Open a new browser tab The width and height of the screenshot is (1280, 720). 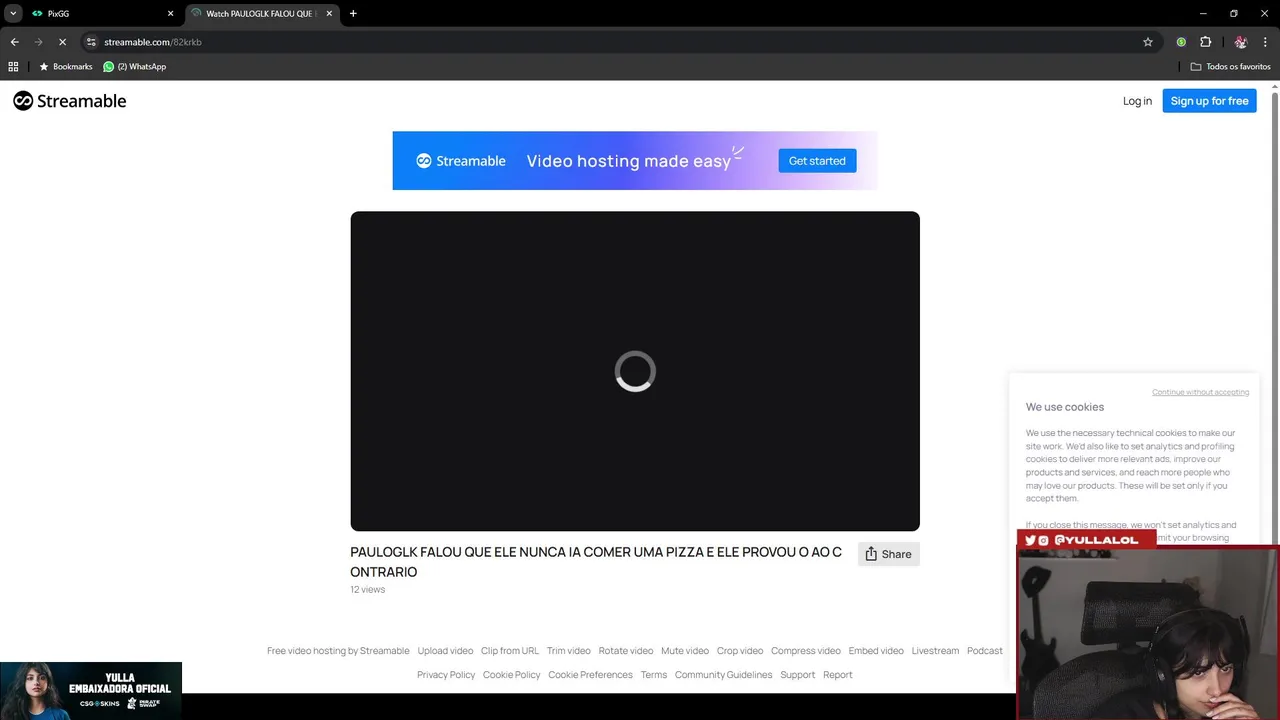[x=353, y=14]
